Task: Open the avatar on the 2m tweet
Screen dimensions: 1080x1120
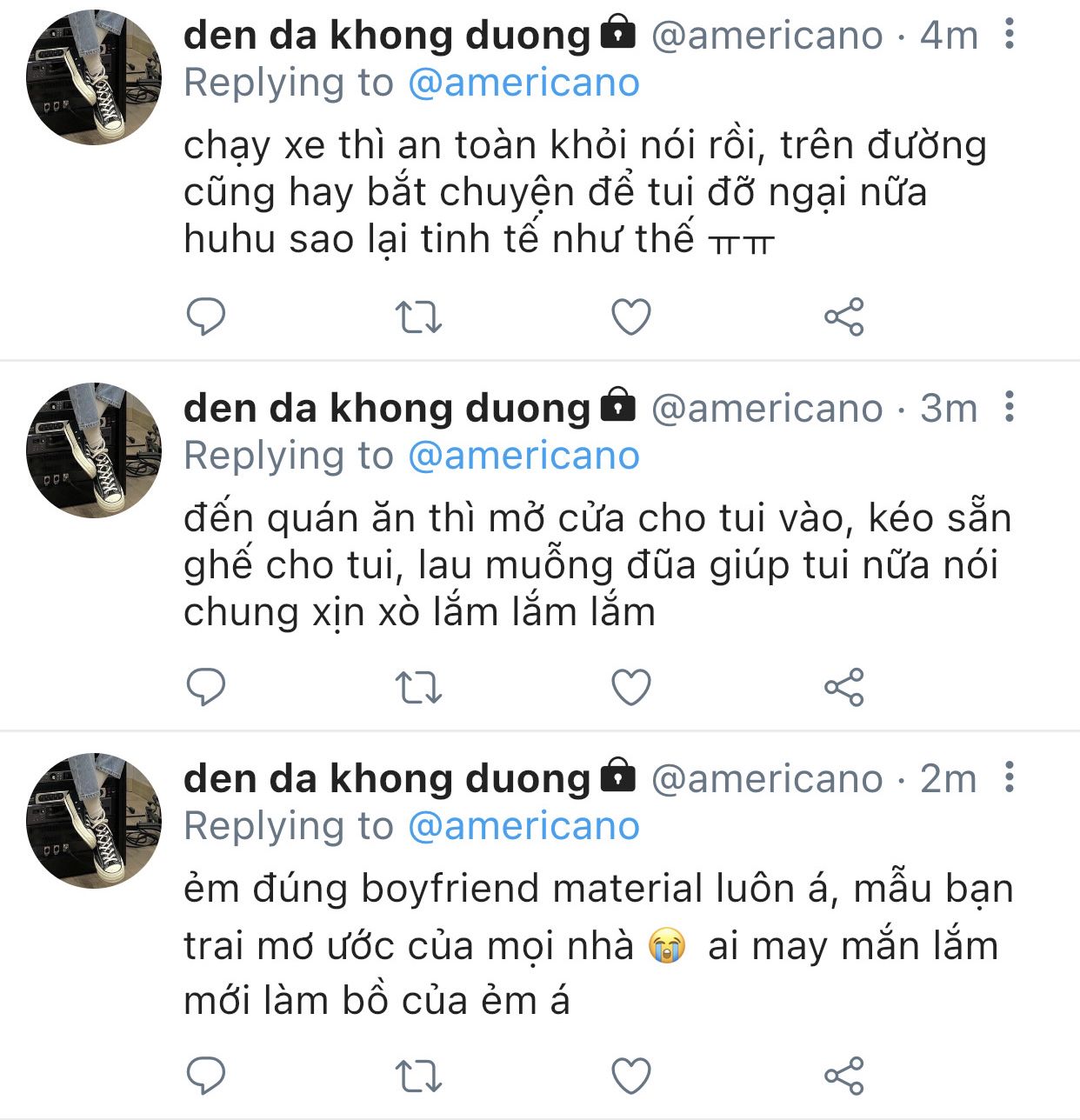Action: click(x=94, y=820)
